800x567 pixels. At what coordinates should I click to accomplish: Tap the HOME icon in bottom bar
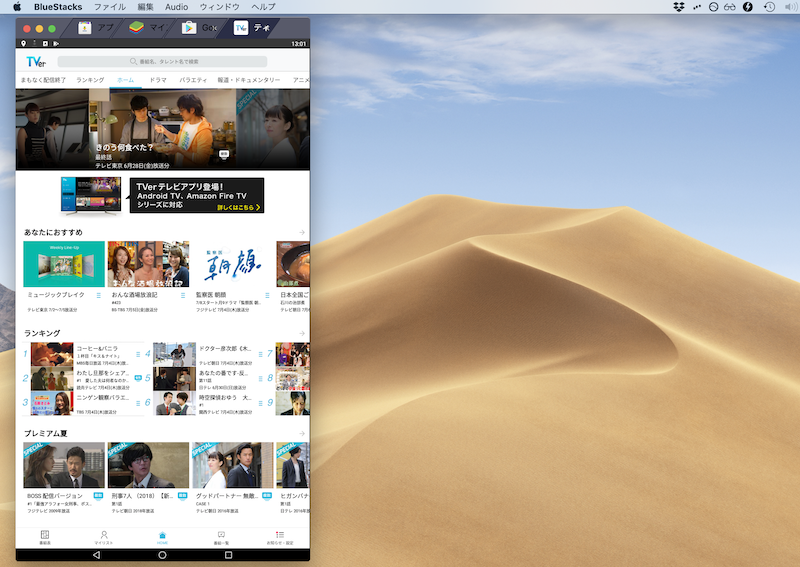pyautogui.click(x=162, y=537)
